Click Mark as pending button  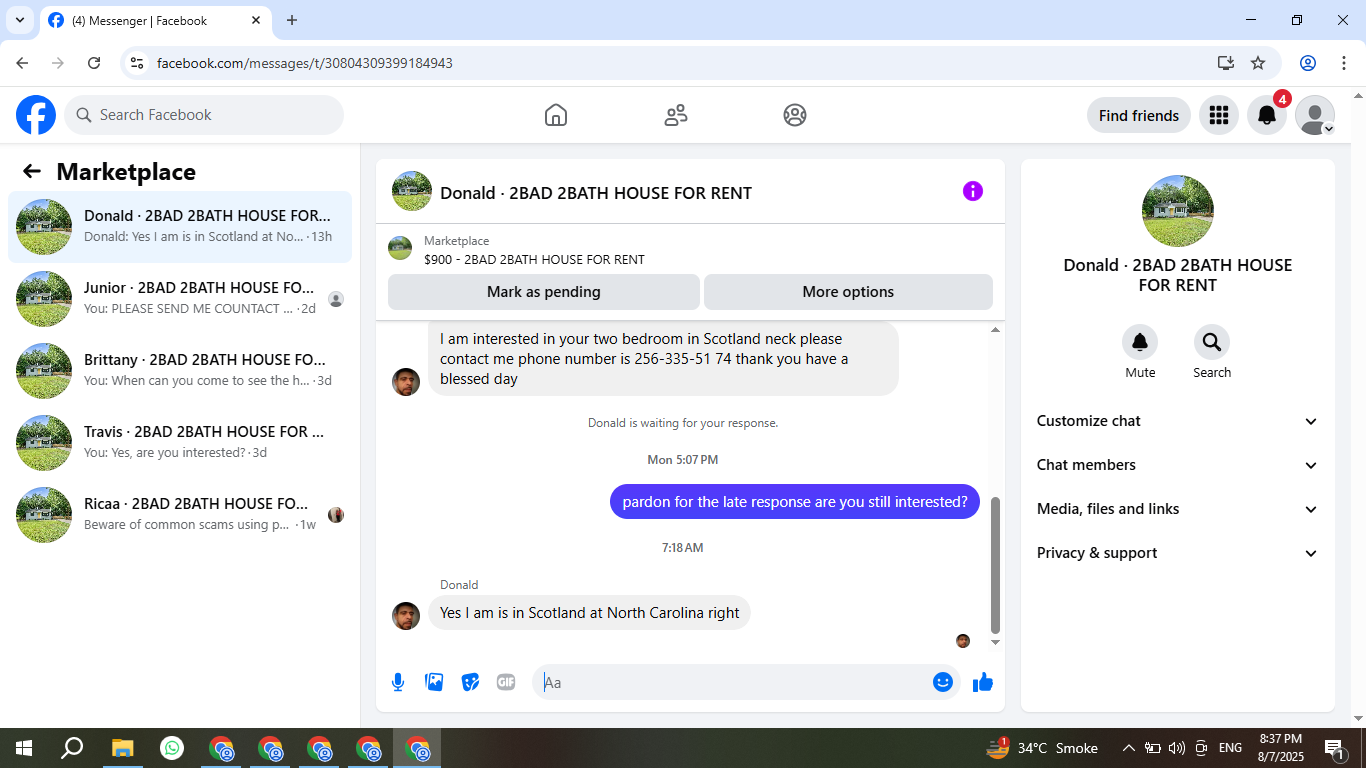coord(544,292)
